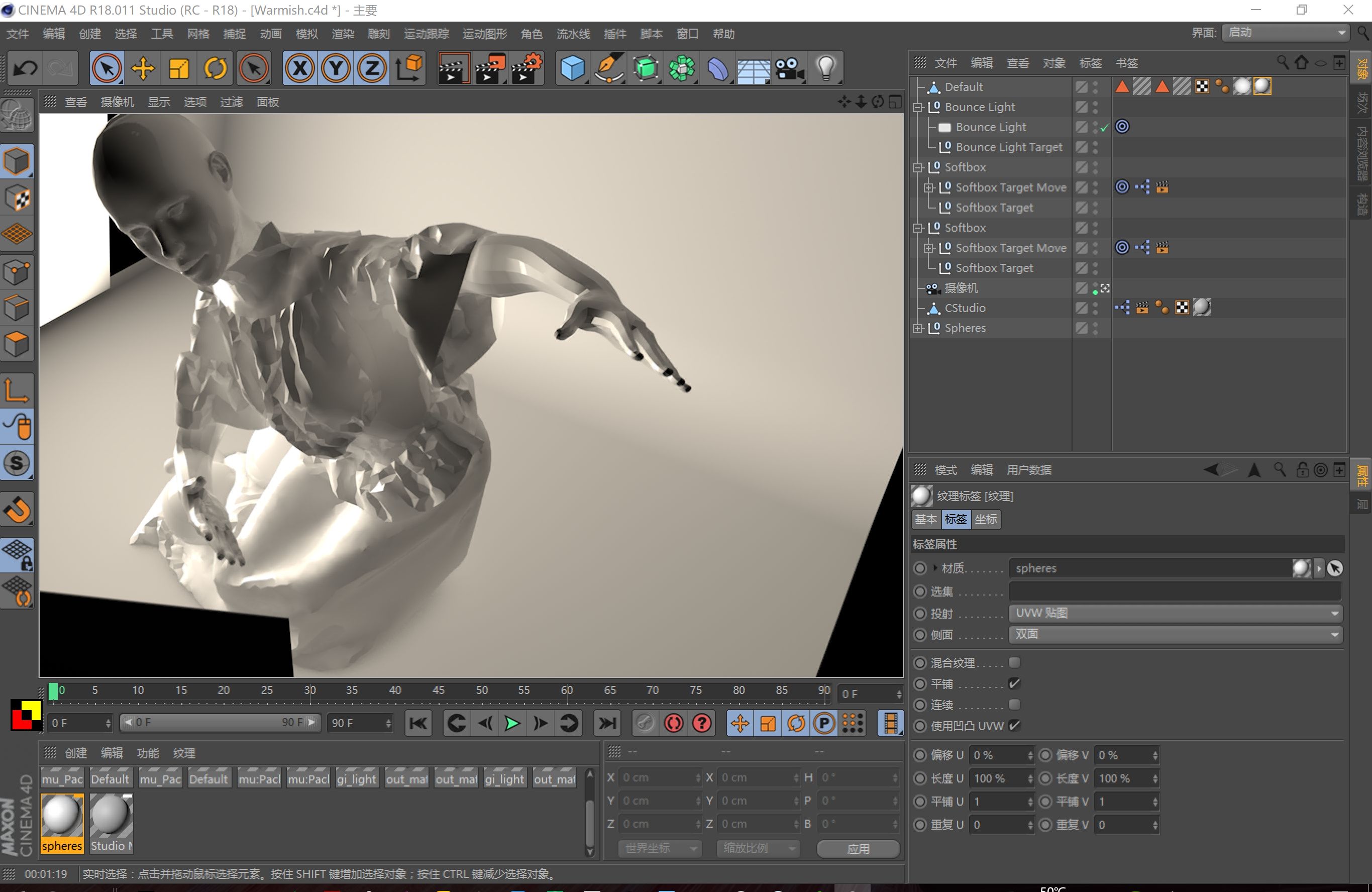Enable the 混合纹理 checkbox

1015,662
